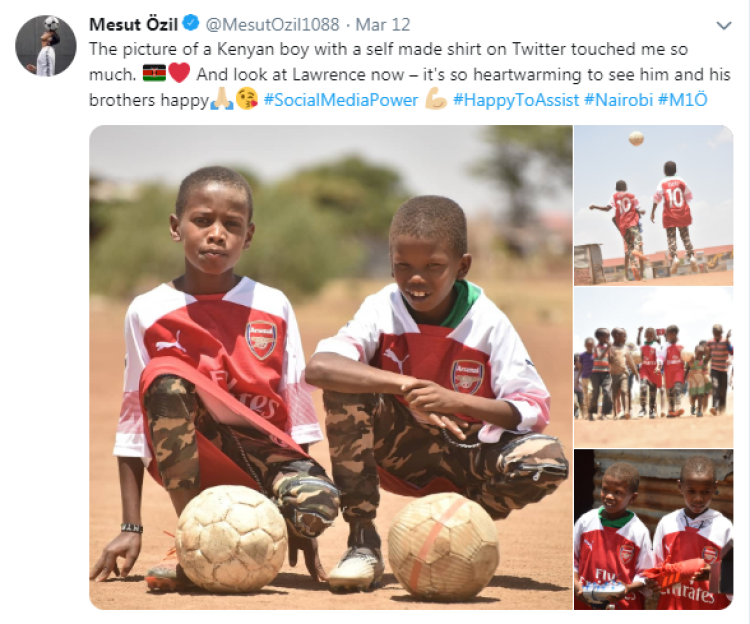Viewport: 750px width, 624px height.
Task: Enlarge photo of two boys with footballs
Action: (331, 367)
